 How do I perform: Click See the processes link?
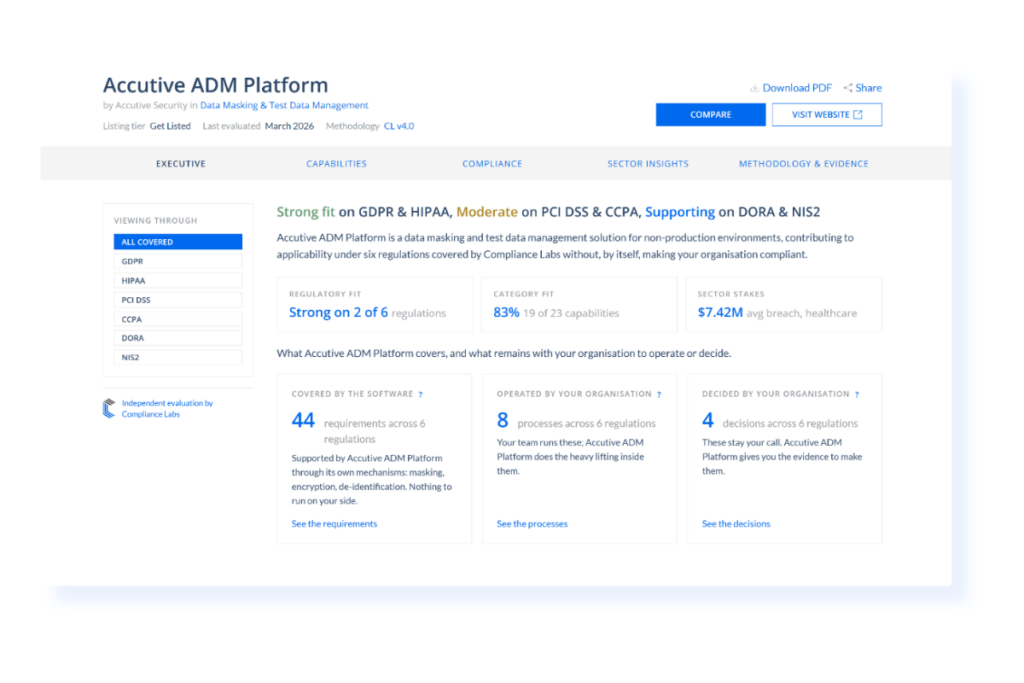(532, 524)
